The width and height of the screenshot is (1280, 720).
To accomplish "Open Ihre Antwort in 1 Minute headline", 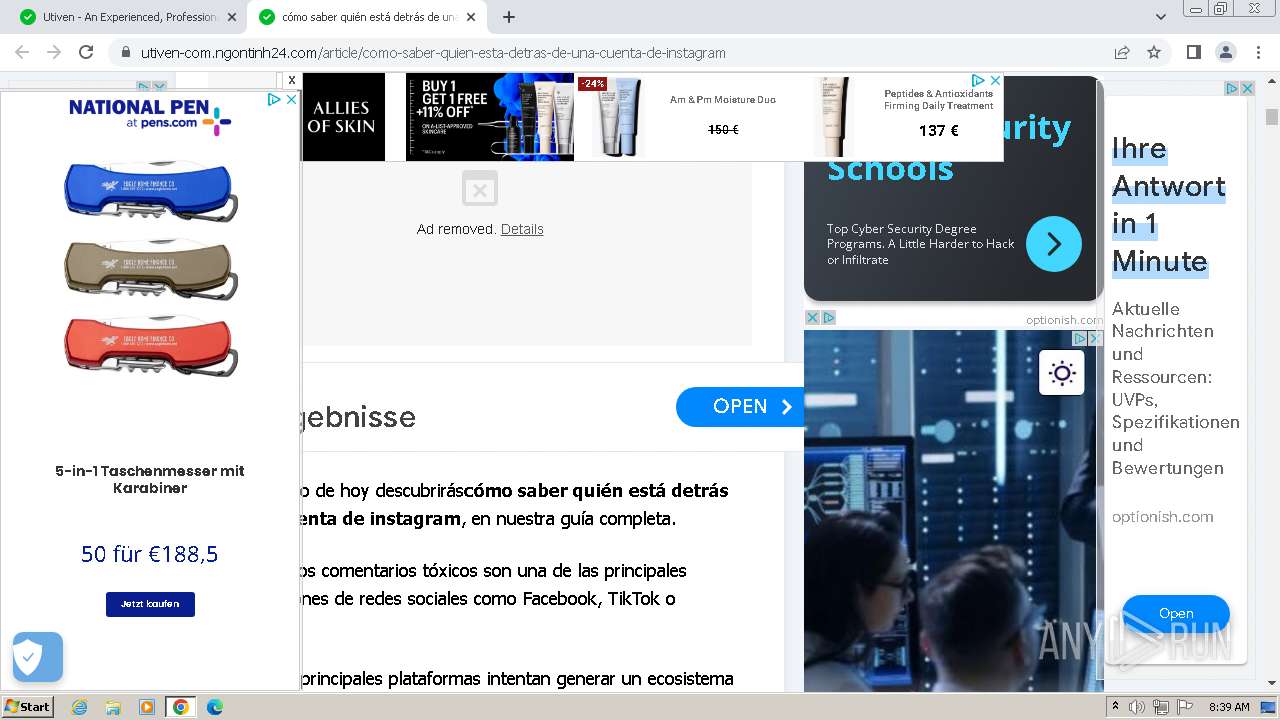I will pyautogui.click(x=1168, y=205).
